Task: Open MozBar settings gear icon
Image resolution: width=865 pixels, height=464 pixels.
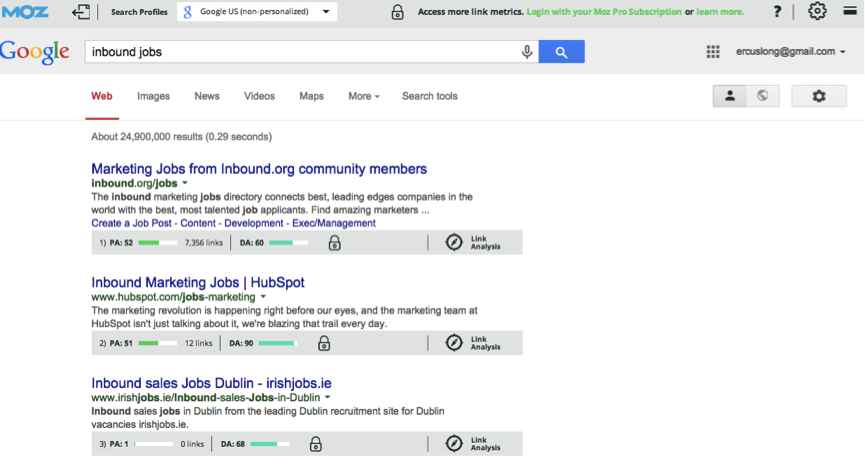Action: pyautogui.click(x=817, y=11)
